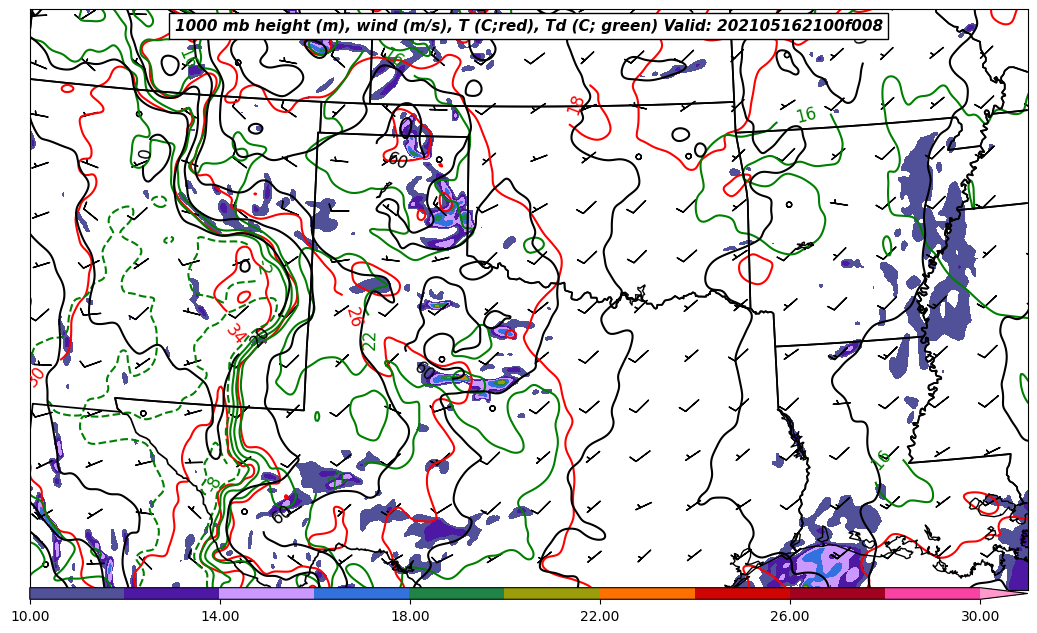Select the purple colorbar segment

pos(171,593)
